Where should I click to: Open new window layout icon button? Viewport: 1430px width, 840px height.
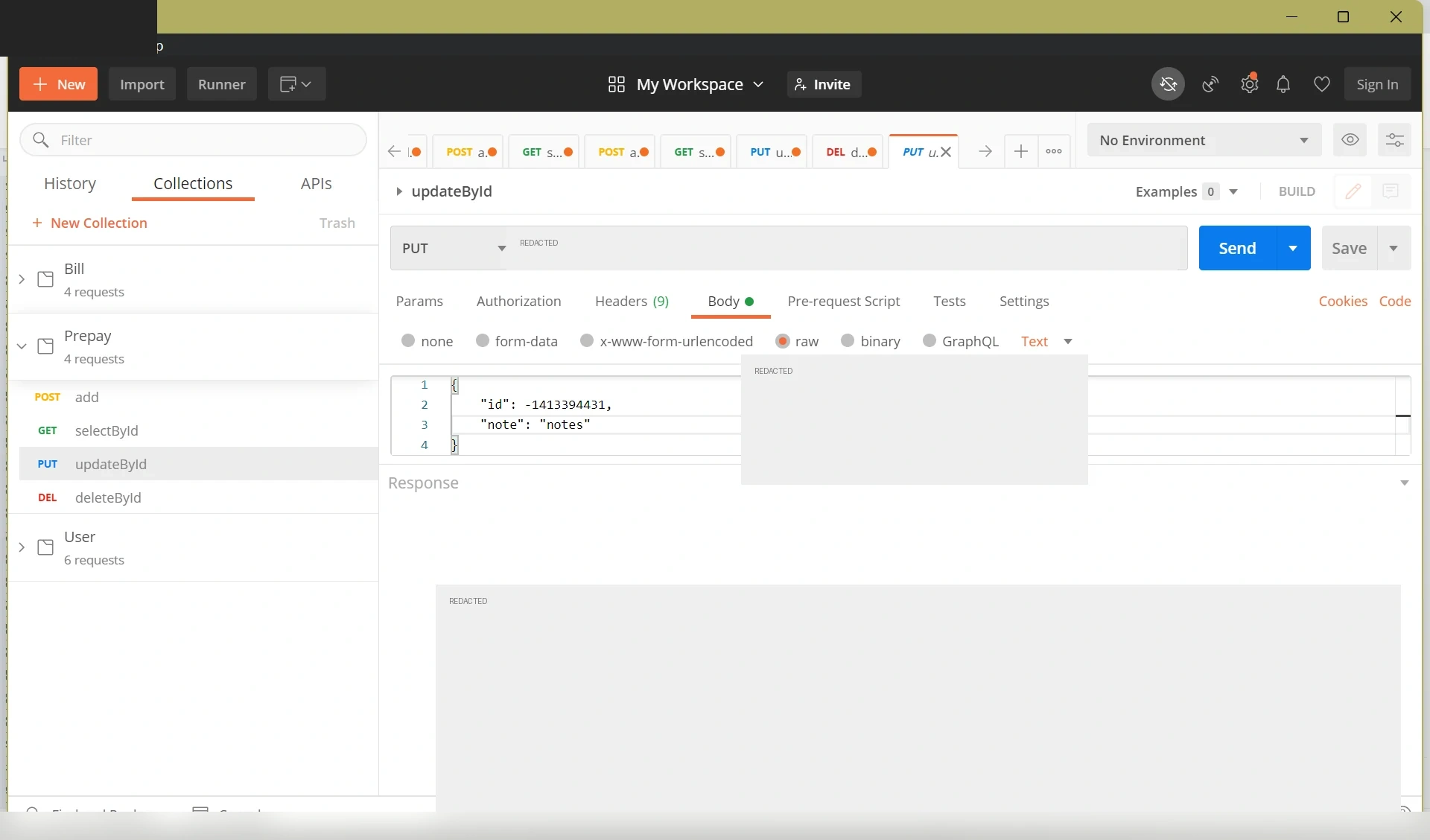click(x=296, y=84)
